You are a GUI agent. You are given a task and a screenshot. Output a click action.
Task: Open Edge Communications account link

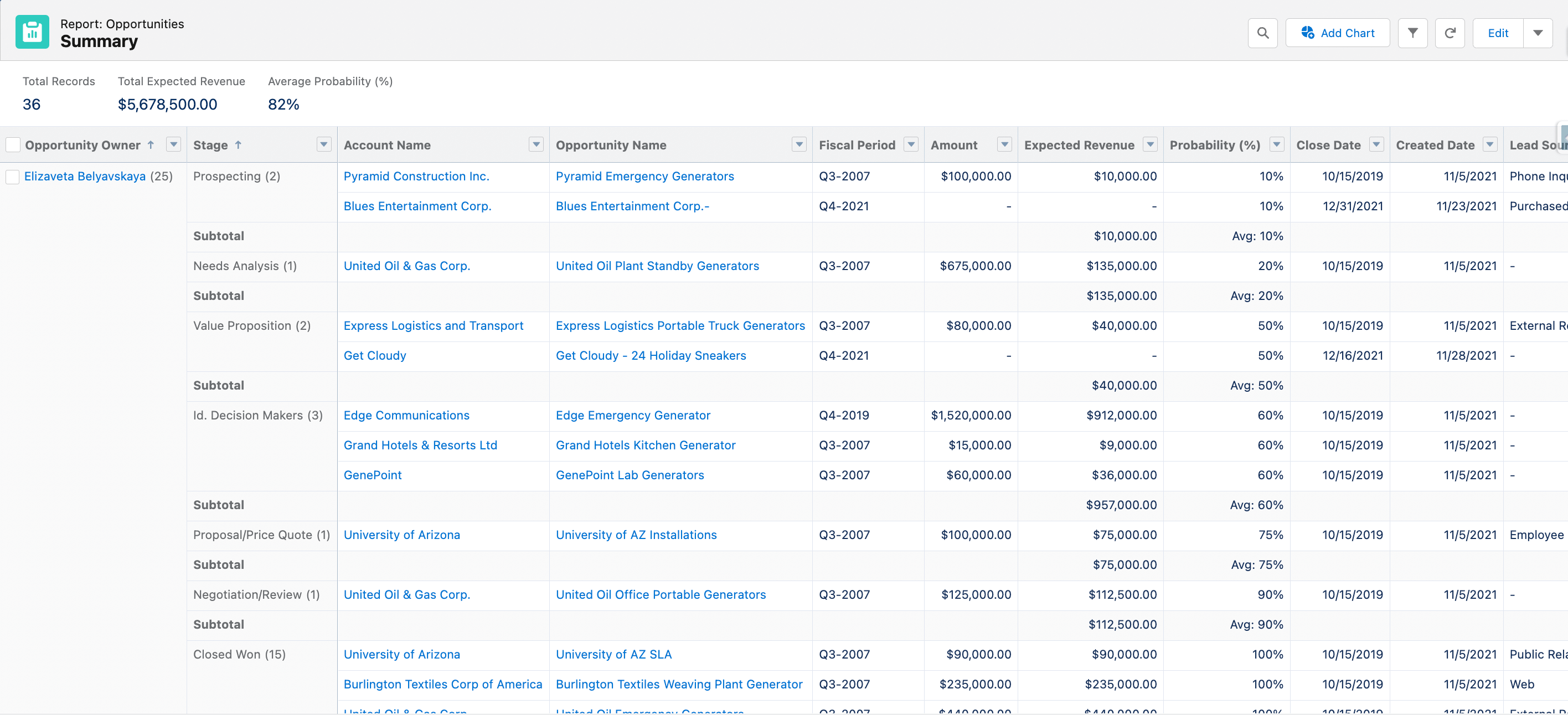[x=406, y=415]
